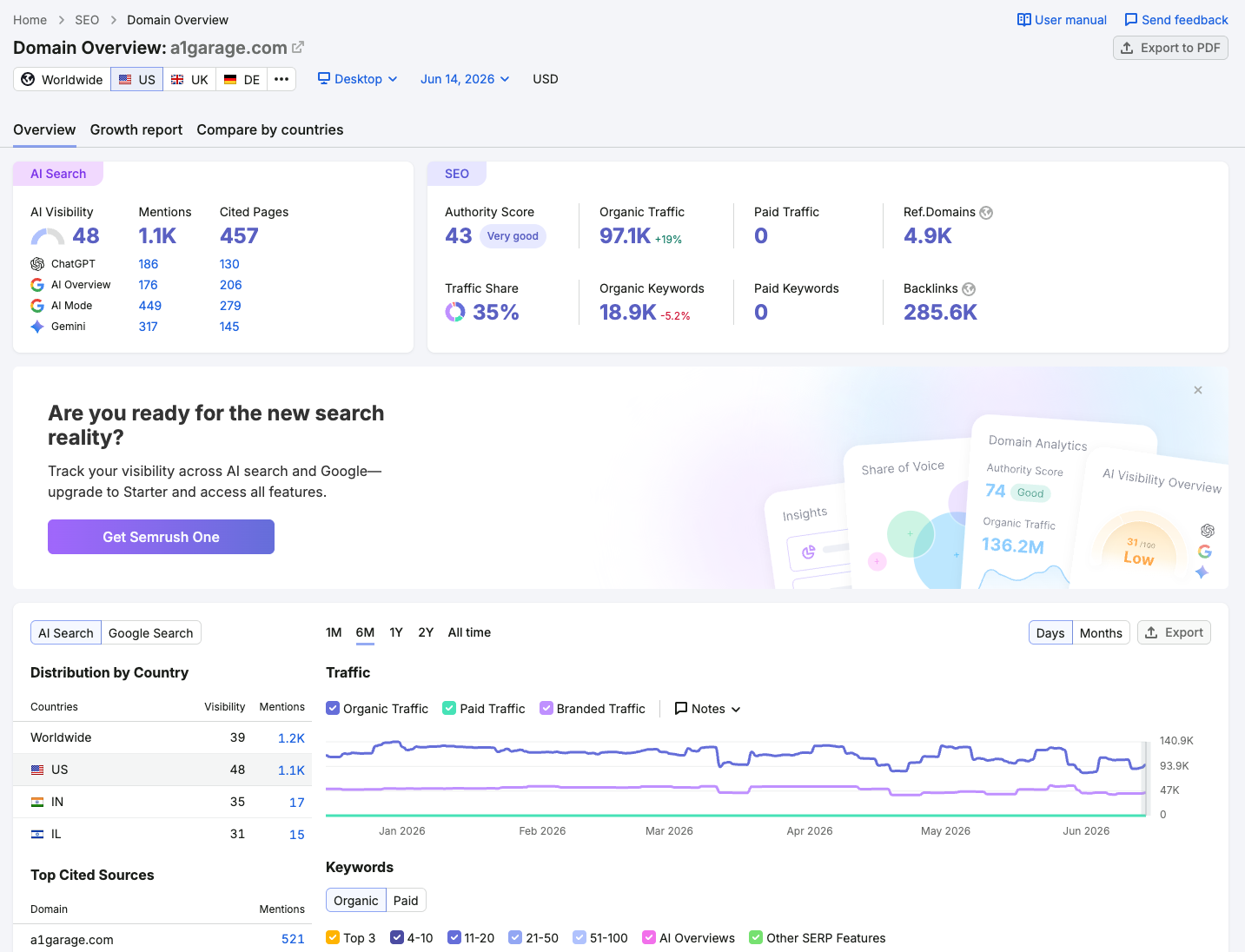Click the Traffic Share donut icon
1245x952 pixels.
pyautogui.click(x=455, y=312)
